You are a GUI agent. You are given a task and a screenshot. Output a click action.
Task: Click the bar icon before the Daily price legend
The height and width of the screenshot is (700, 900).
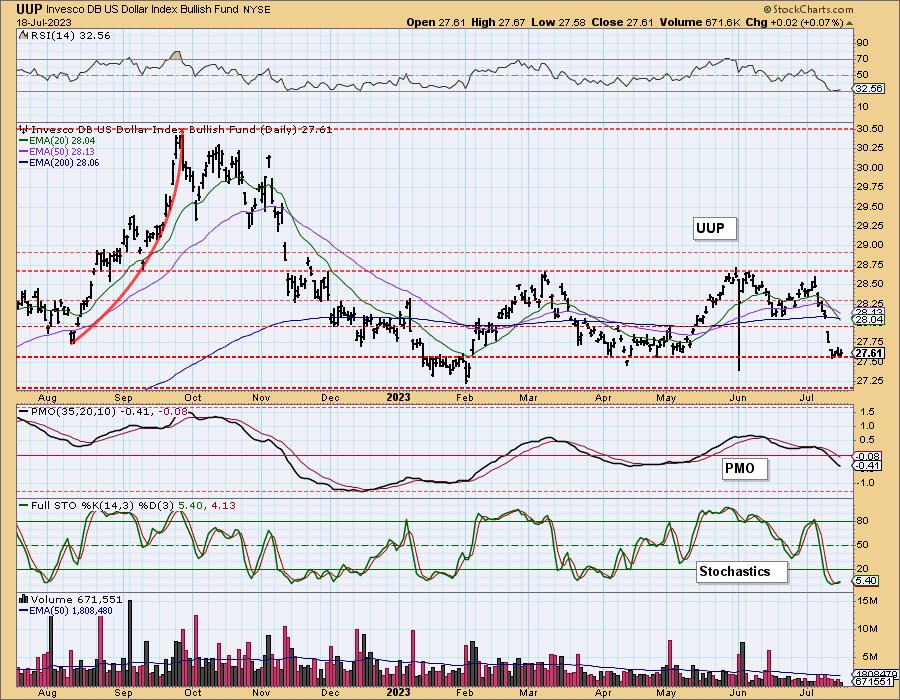point(24,129)
